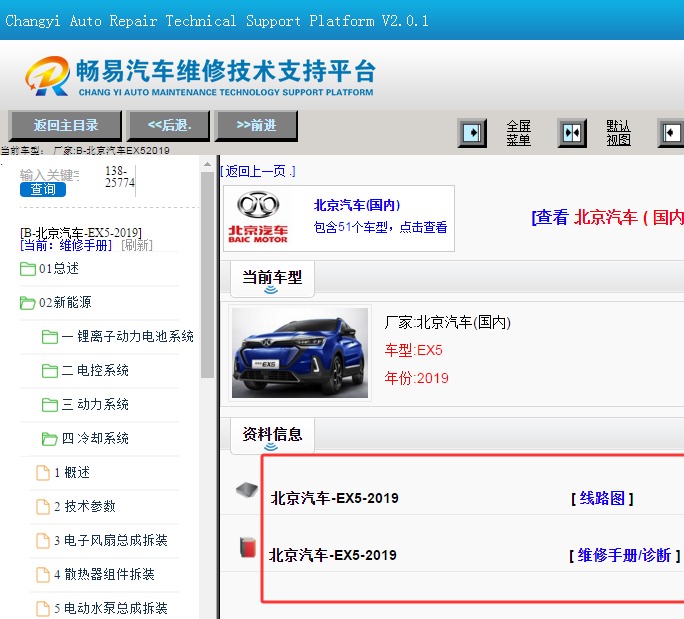Open the [维修手册/诊断] link
684x619 pixels.
point(624,555)
